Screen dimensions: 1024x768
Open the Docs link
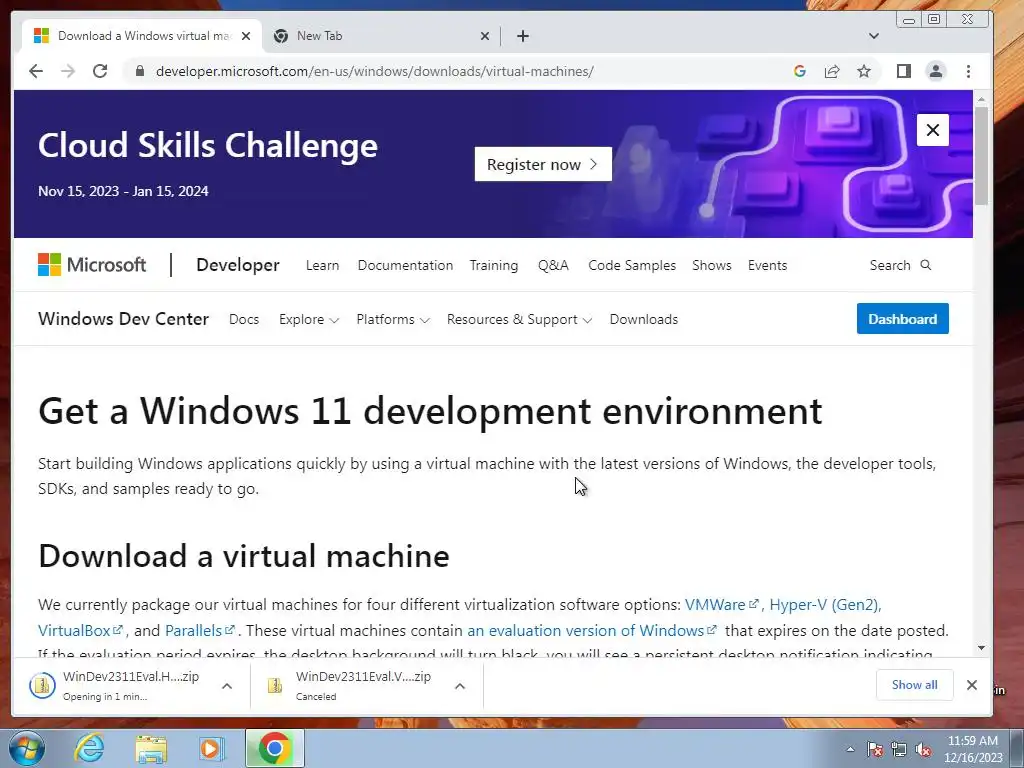(x=244, y=319)
